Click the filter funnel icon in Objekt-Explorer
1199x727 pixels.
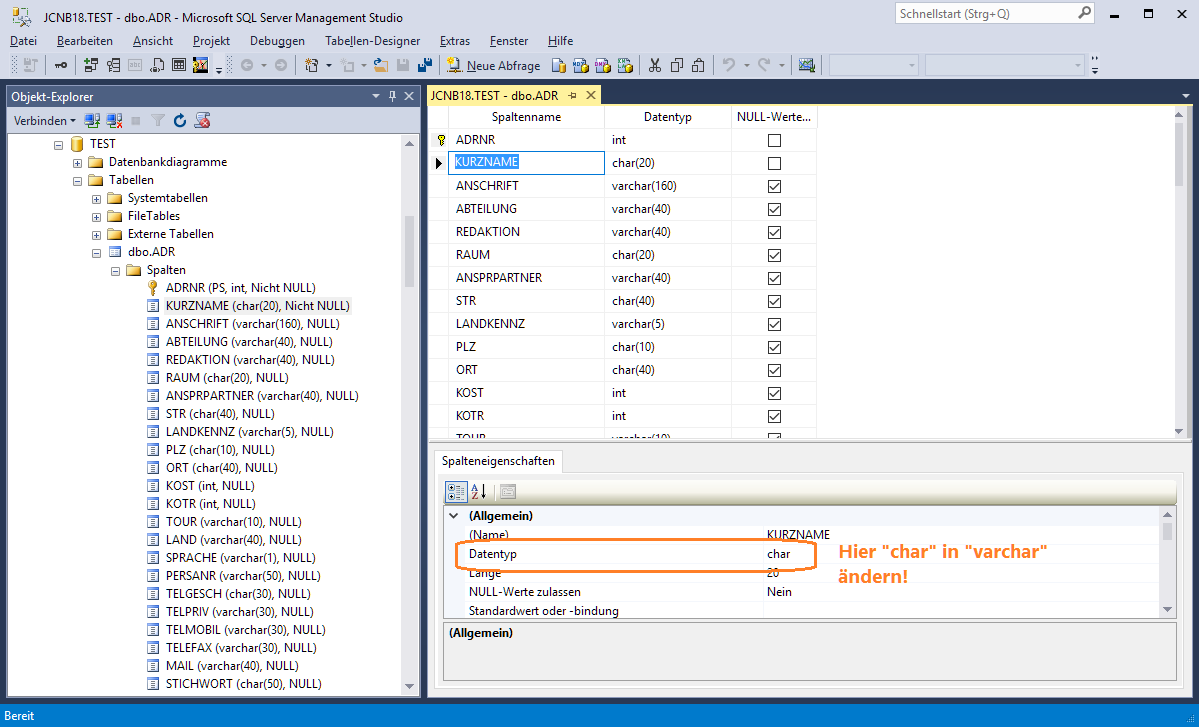click(x=158, y=120)
